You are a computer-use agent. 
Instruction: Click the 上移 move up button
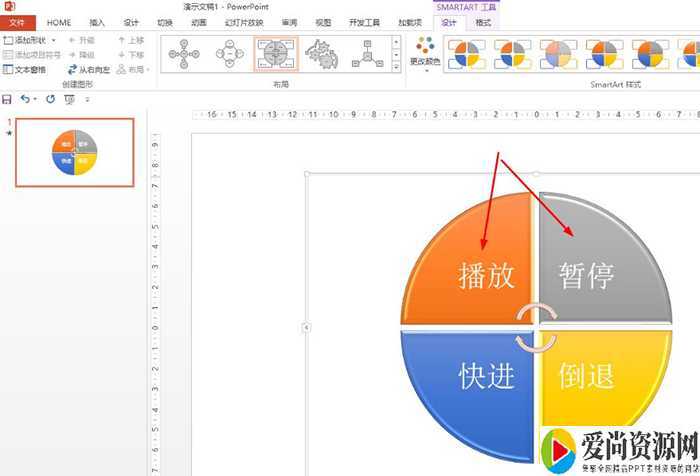point(131,41)
